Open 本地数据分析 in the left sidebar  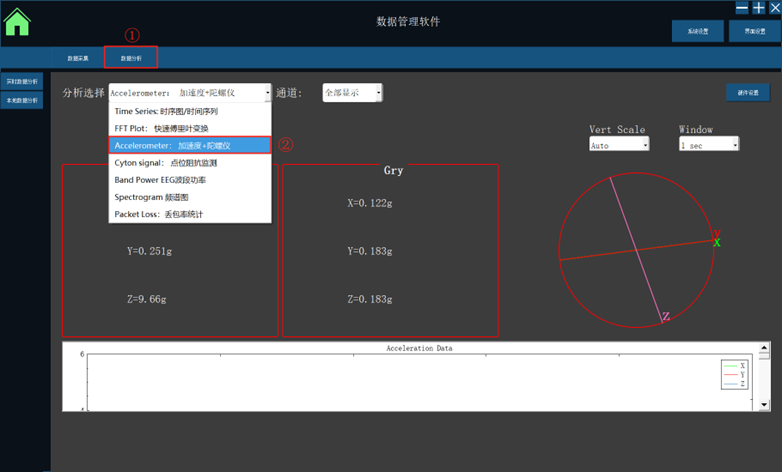[x=22, y=100]
